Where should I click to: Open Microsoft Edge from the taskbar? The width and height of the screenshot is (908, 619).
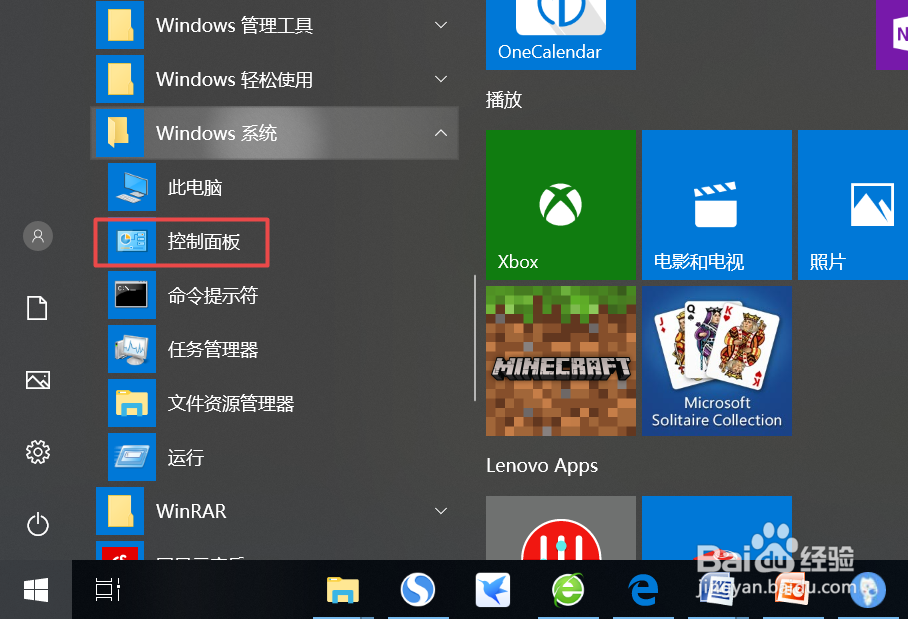[643, 590]
